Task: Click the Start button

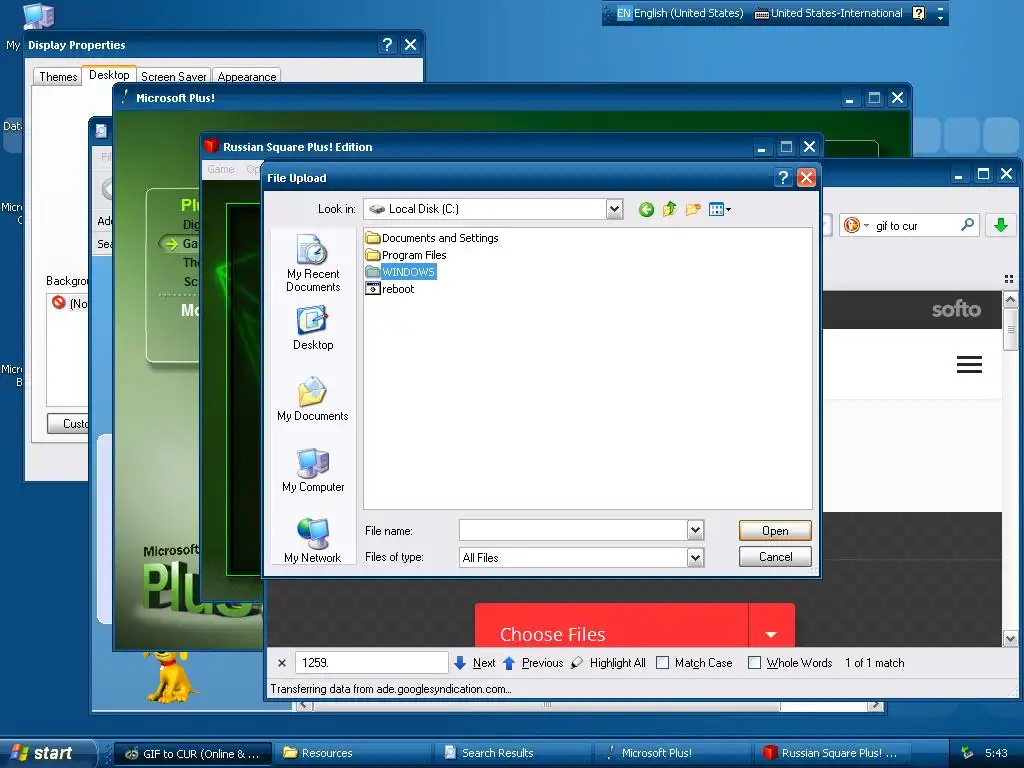Action: point(46,753)
